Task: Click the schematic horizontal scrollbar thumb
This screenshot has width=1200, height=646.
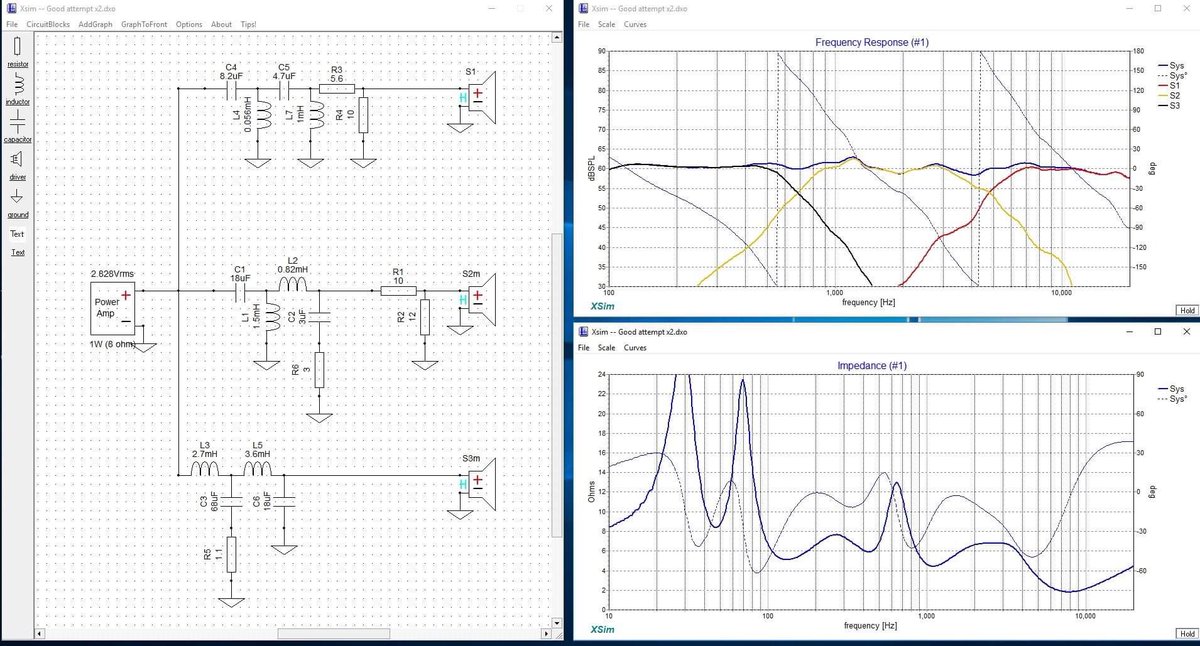Action: click(333, 634)
